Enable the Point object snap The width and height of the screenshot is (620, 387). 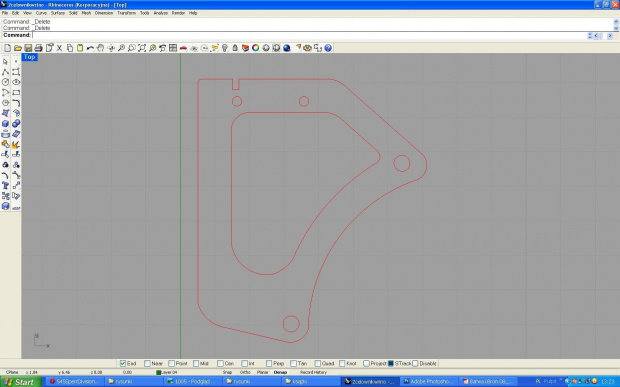click(x=171, y=363)
